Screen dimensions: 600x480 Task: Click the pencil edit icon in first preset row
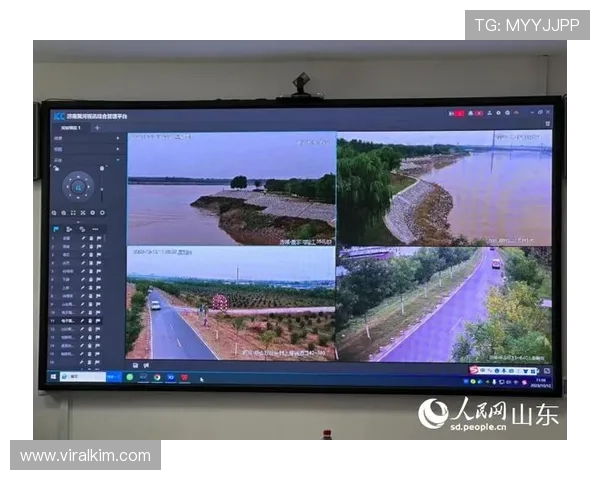tap(84, 238)
